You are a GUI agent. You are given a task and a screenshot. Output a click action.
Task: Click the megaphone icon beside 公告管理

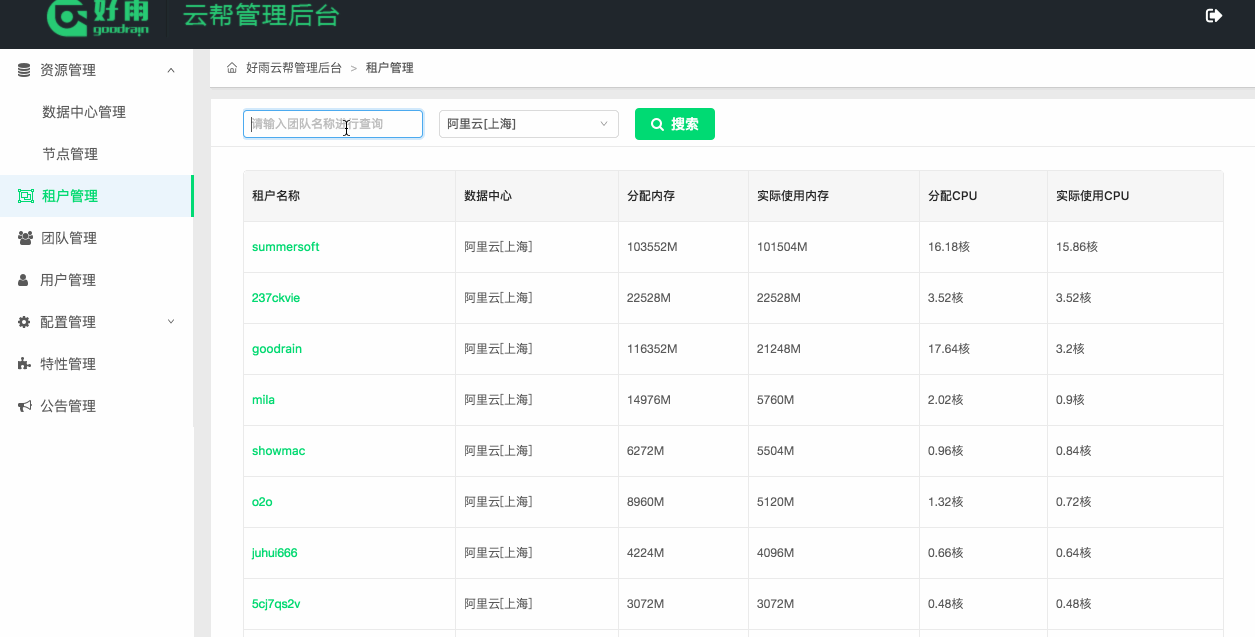click(25, 406)
